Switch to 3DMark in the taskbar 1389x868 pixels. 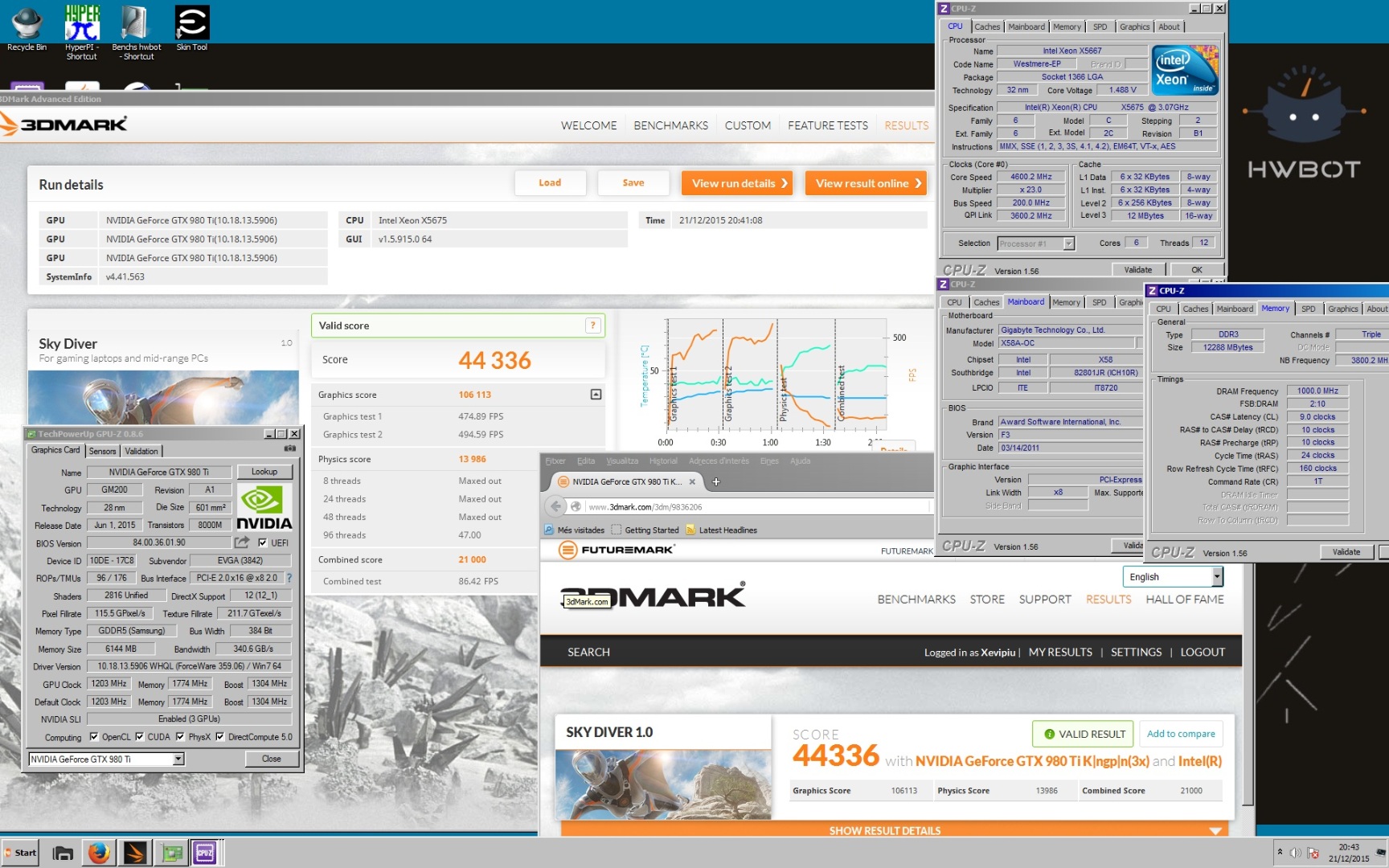pyautogui.click(x=135, y=853)
